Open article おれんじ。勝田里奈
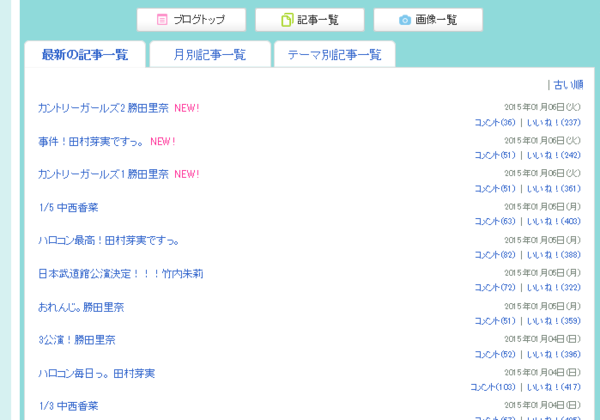 tap(81, 307)
